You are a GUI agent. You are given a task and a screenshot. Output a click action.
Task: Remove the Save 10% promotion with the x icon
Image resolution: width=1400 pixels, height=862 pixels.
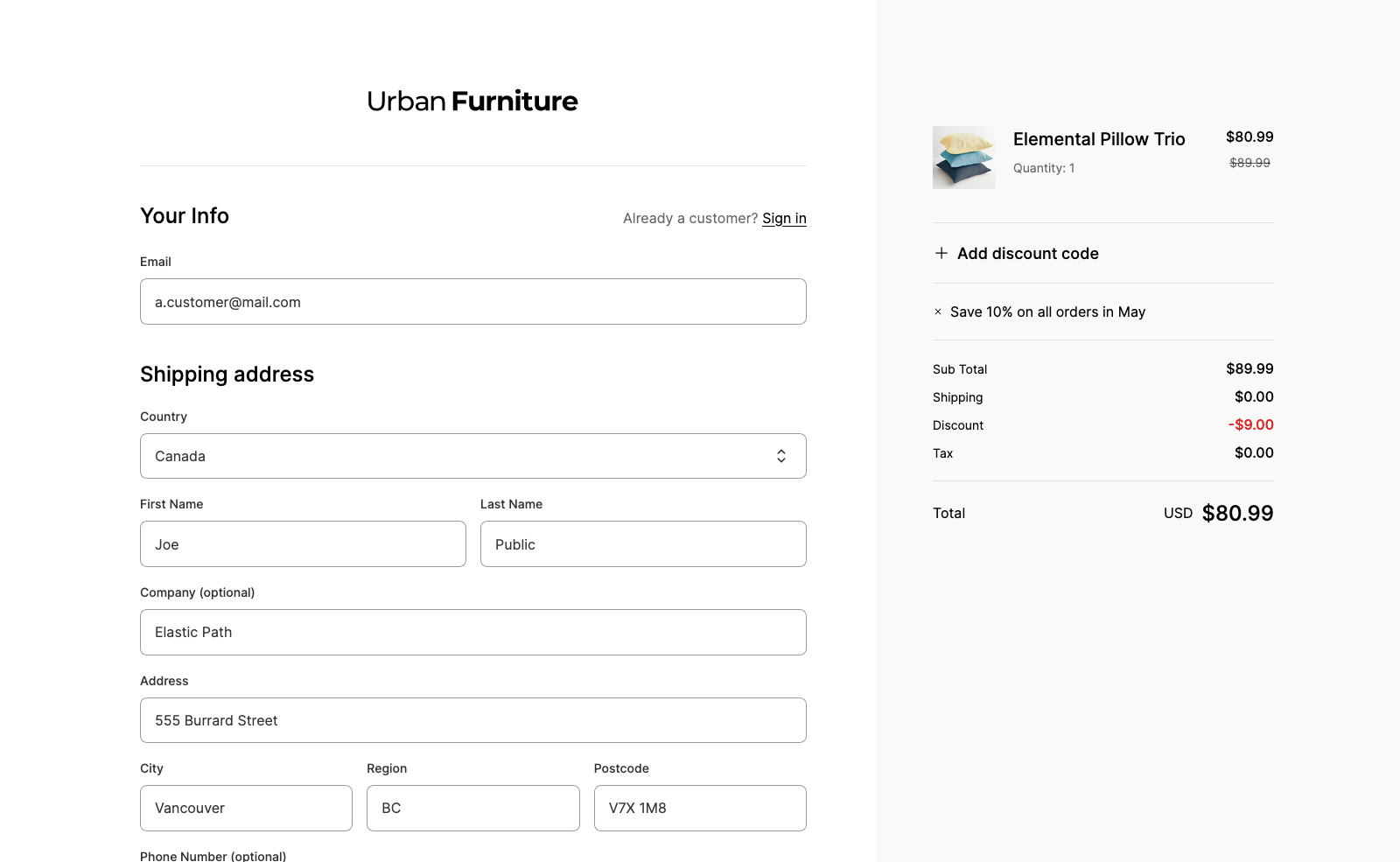tap(938, 312)
